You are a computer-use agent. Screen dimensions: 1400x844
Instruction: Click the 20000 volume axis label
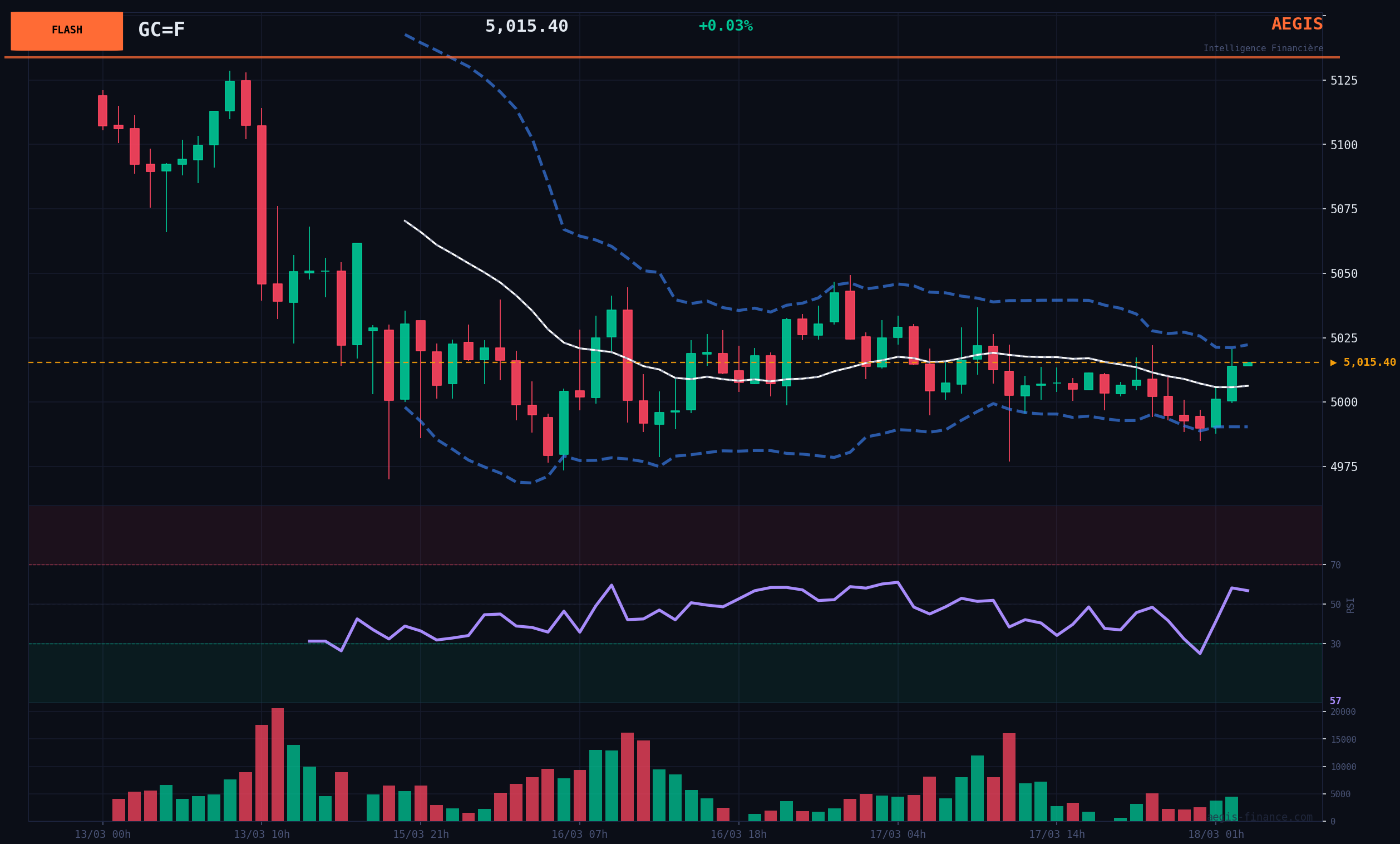pos(1343,711)
